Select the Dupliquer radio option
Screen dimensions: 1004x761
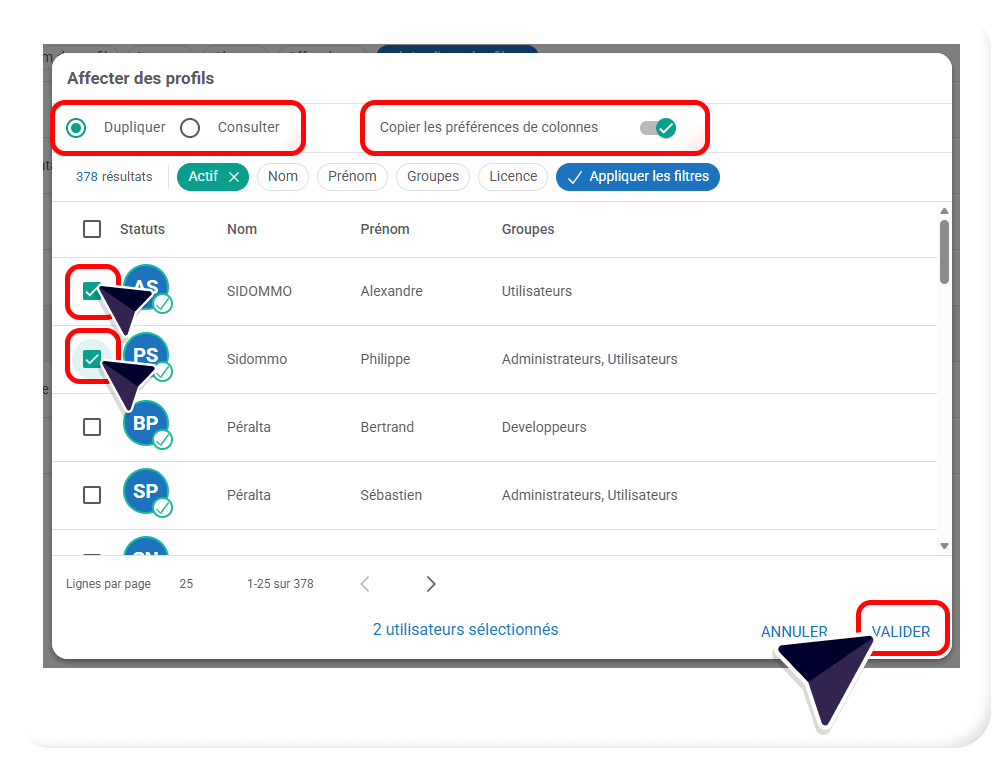[x=76, y=128]
